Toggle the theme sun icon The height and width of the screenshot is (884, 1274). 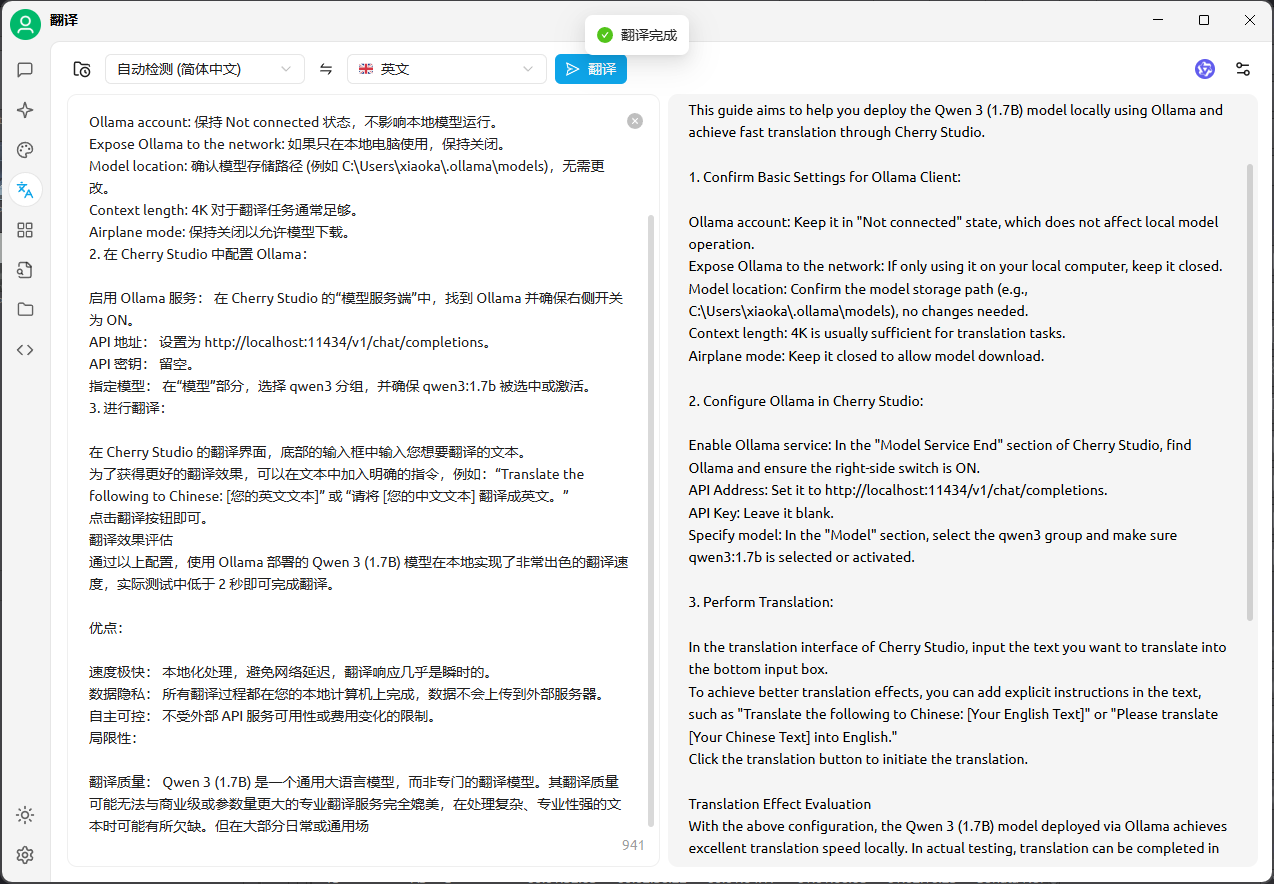(25, 815)
